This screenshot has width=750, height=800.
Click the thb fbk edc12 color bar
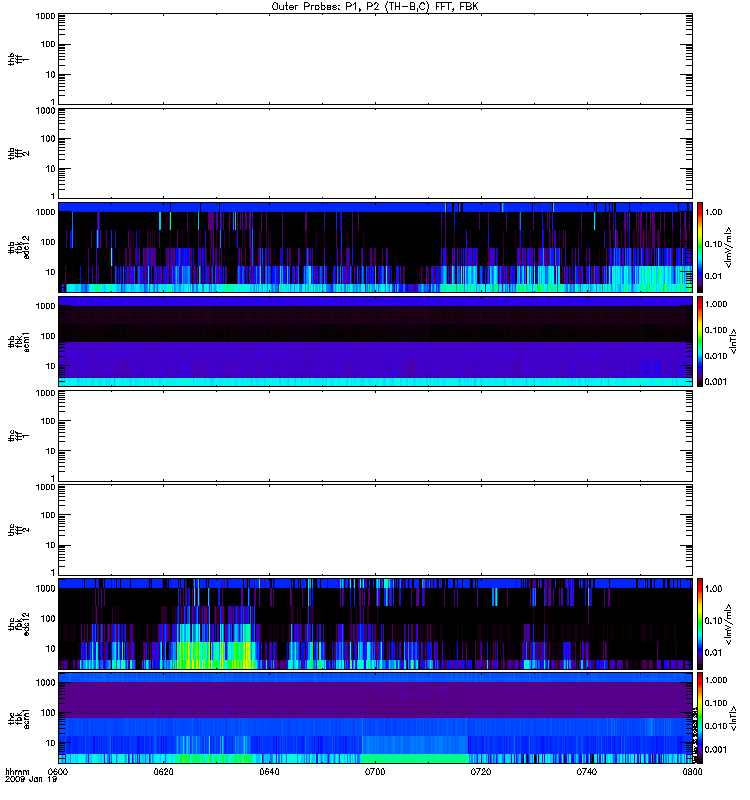(x=700, y=247)
